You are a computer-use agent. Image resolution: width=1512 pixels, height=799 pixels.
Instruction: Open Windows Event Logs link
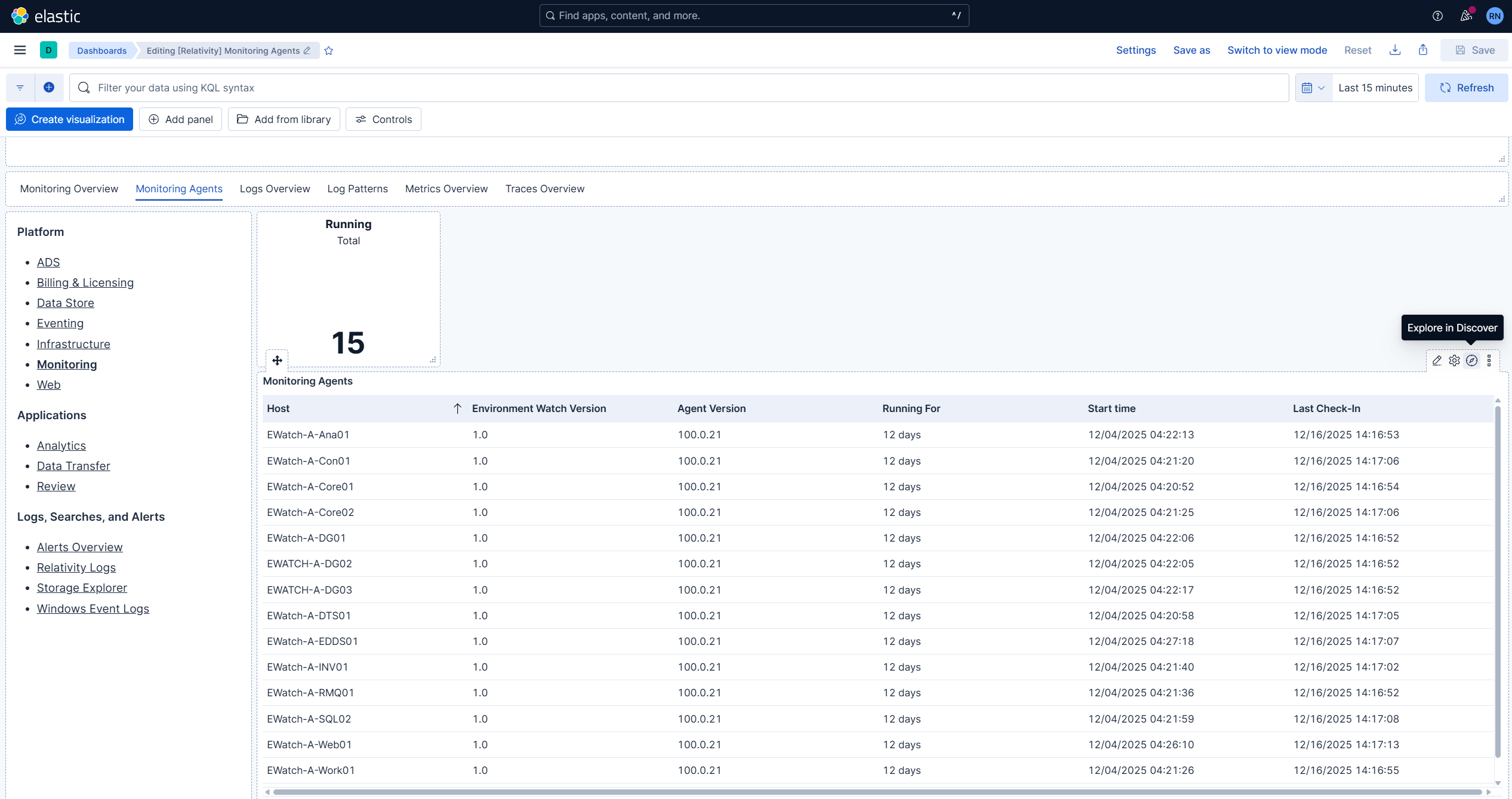(93, 609)
